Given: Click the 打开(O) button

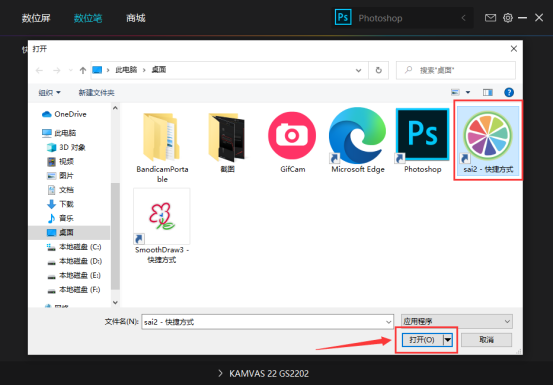Looking at the screenshot, I should click(422, 340).
